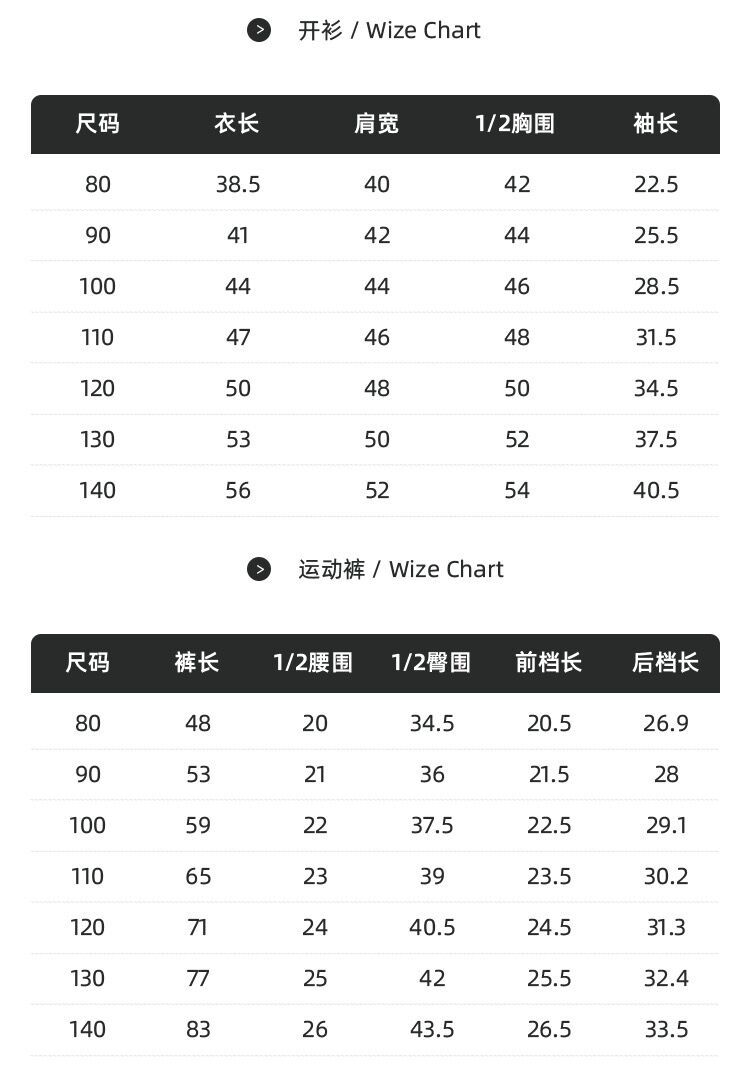Click the 衣长 column header

[x=237, y=124]
